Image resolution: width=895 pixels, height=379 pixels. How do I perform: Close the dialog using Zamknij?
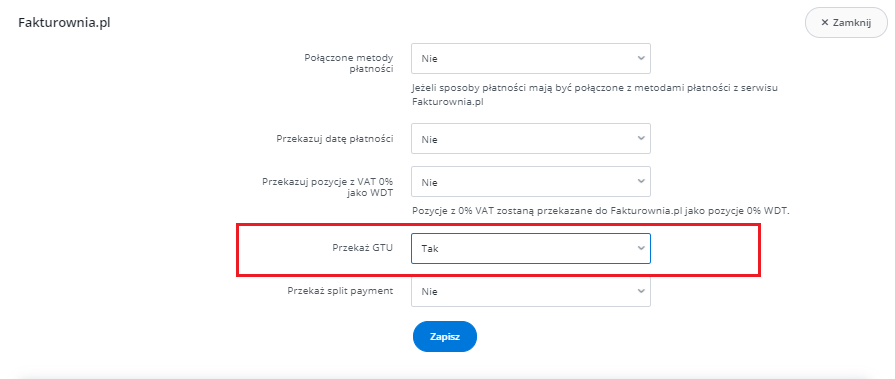click(846, 23)
